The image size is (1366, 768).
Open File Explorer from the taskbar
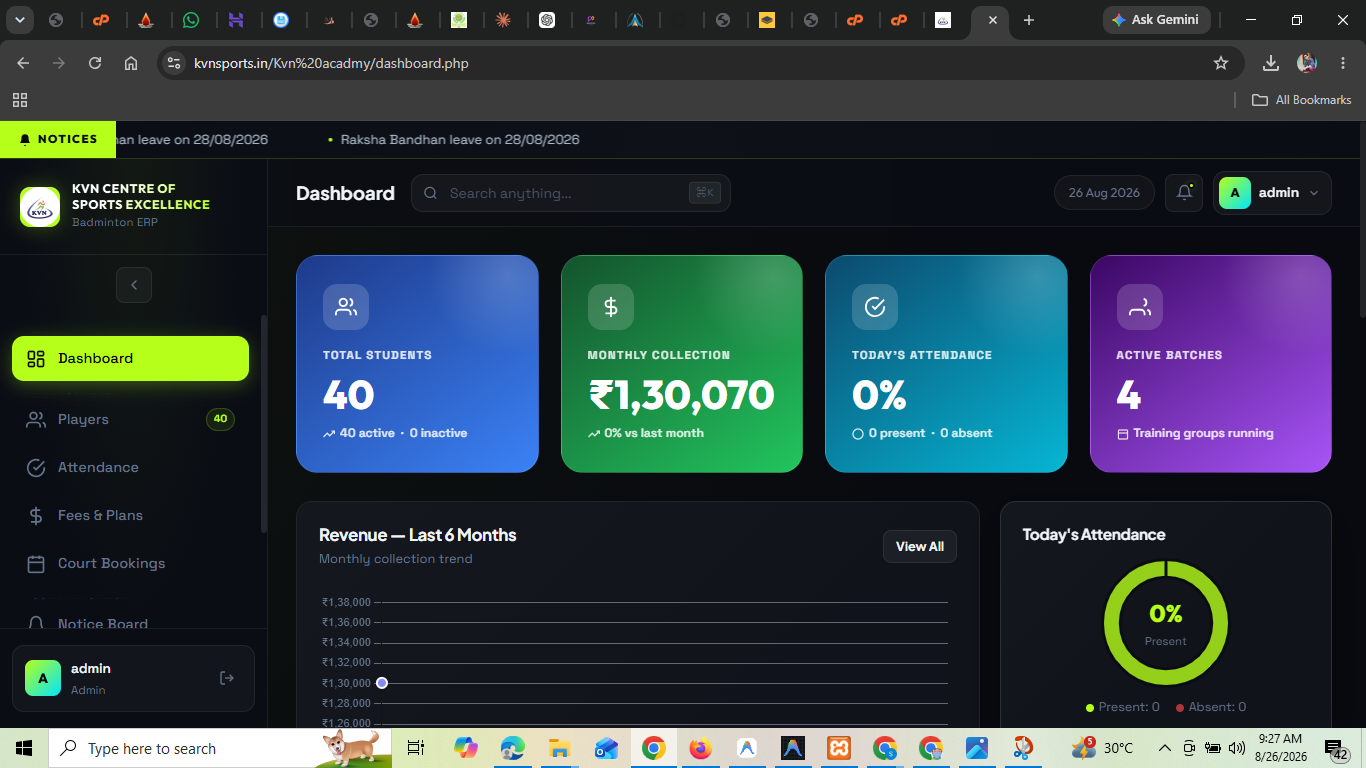coord(559,748)
